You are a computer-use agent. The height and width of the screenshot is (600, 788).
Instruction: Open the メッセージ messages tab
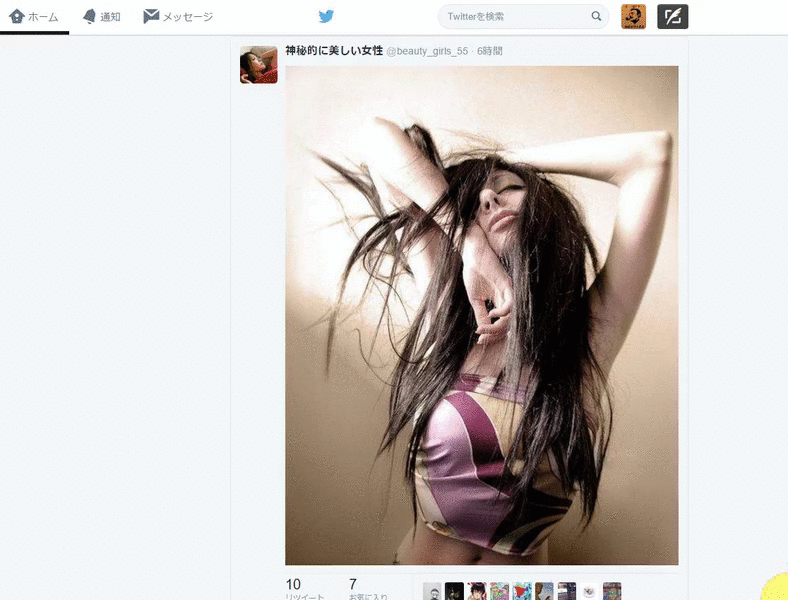click(x=178, y=17)
